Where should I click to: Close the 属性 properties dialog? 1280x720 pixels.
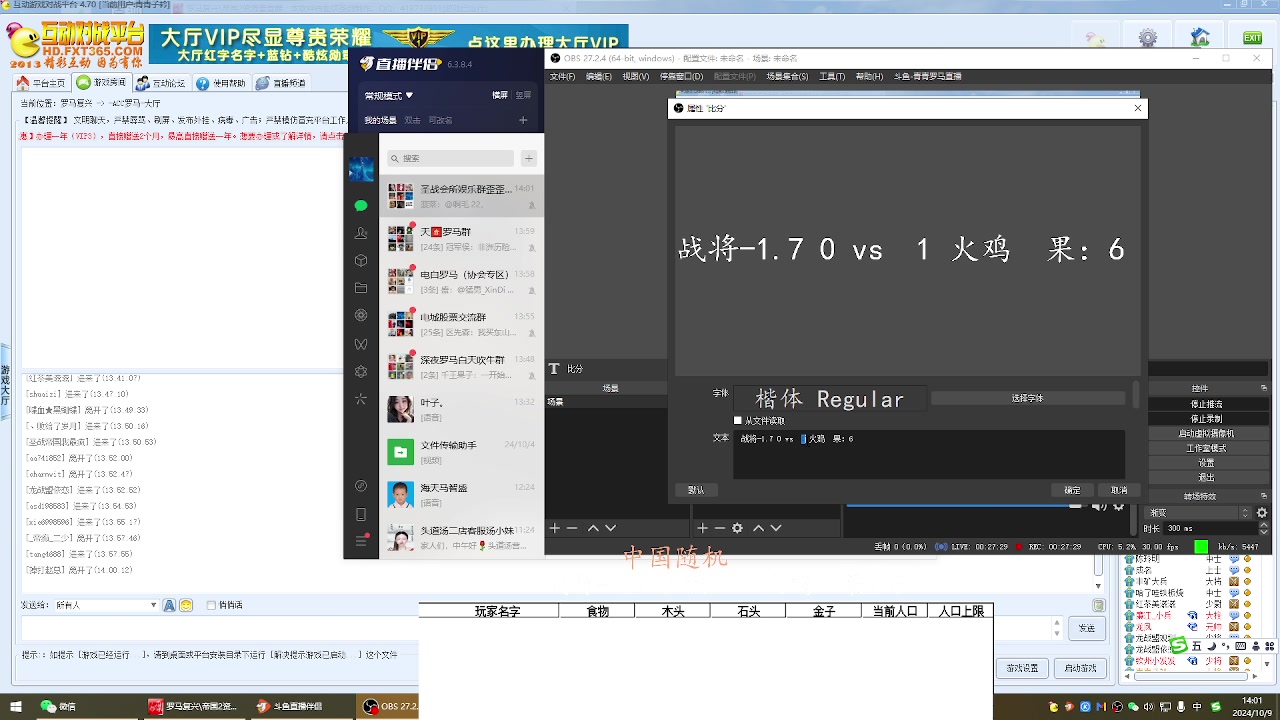1137,108
